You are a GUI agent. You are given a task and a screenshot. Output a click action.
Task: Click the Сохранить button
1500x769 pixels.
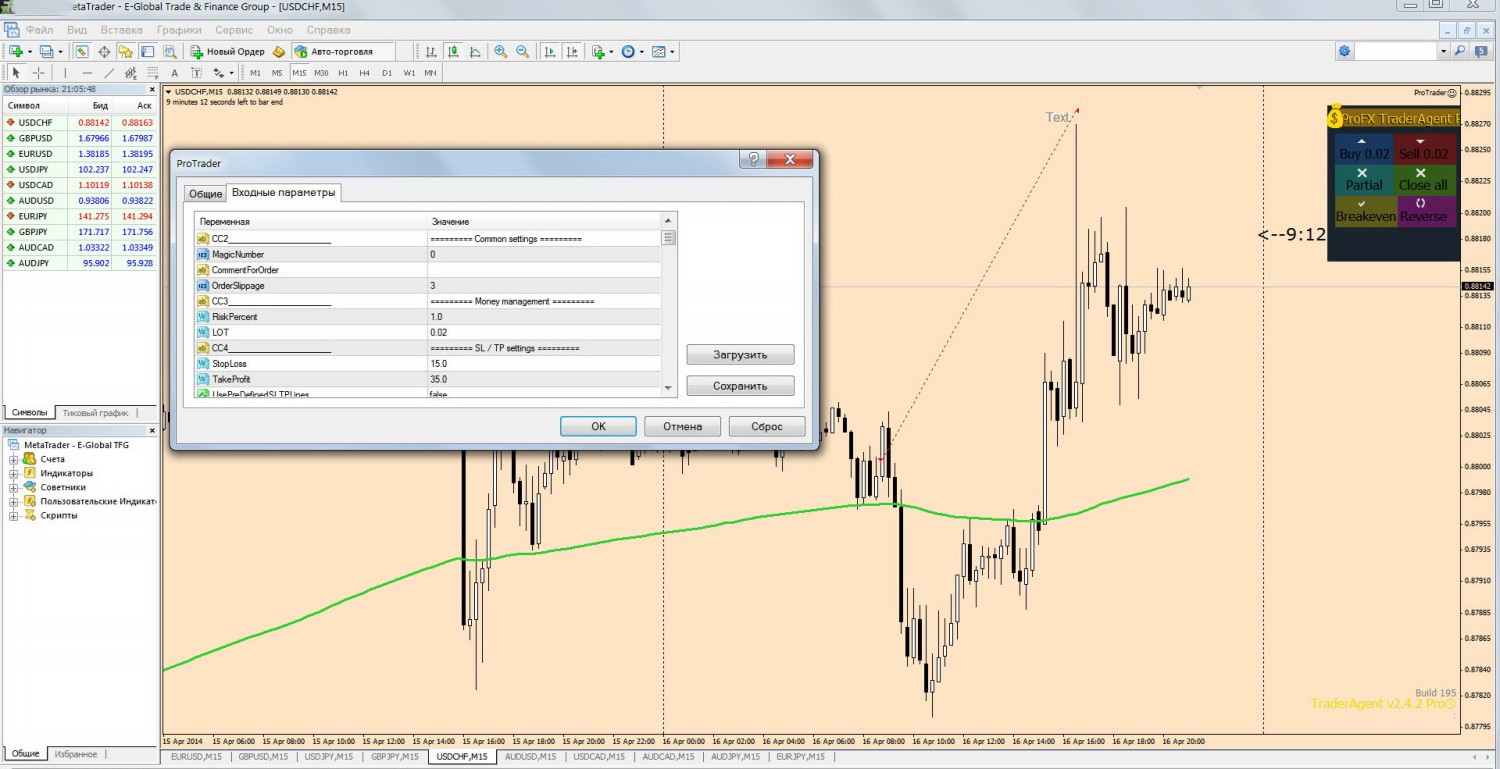(x=740, y=386)
